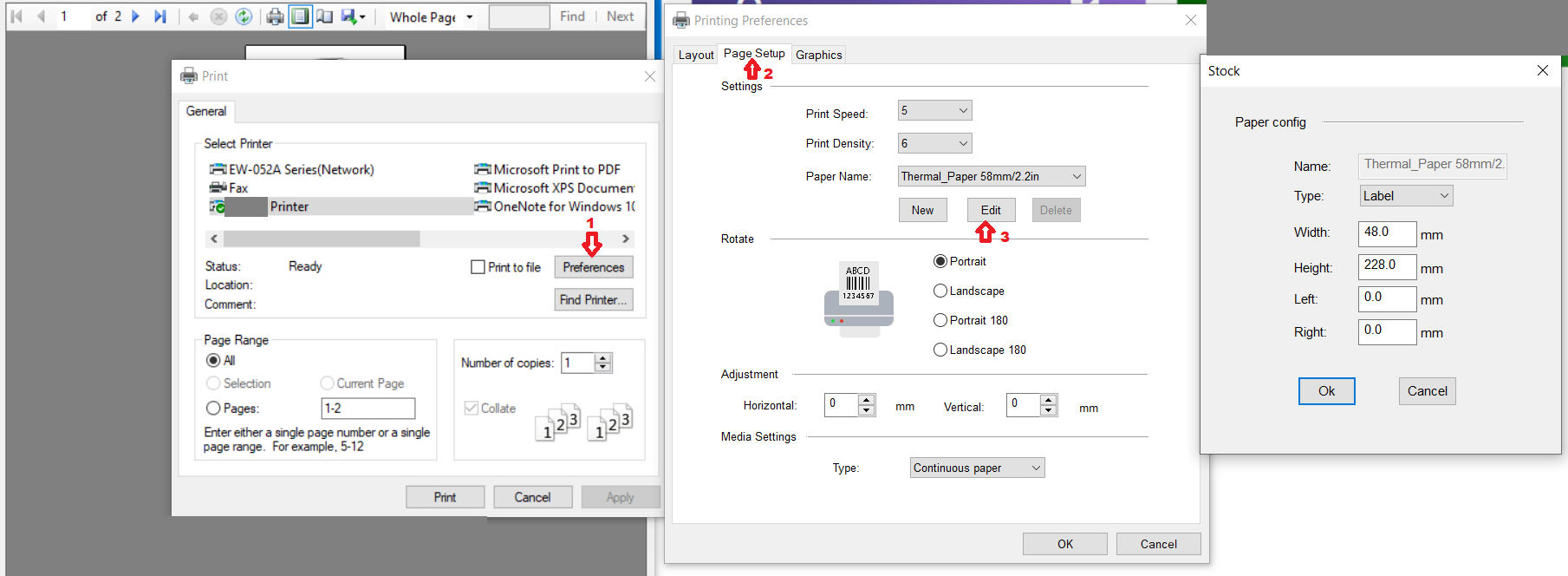Open Type Label dropdown in Stock
This screenshot has width=1568, height=576.
click(x=1406, y=196)
